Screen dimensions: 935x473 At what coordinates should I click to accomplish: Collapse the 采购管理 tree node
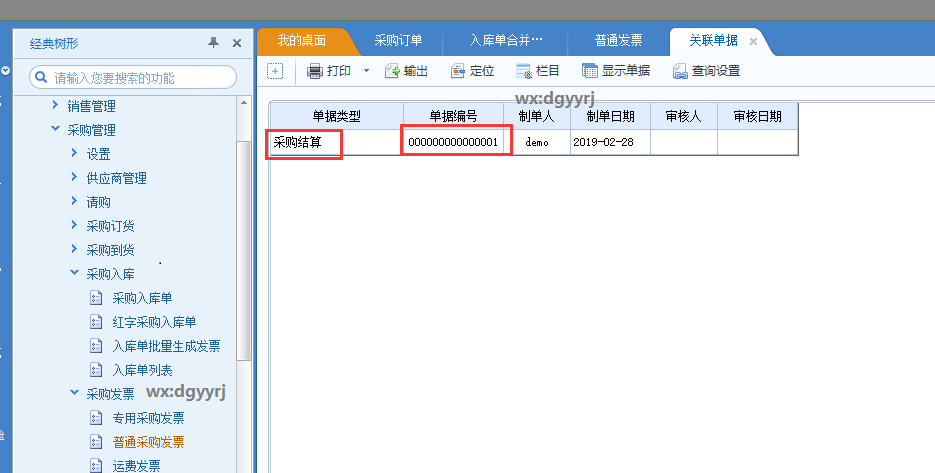click(x=55, y=129)
